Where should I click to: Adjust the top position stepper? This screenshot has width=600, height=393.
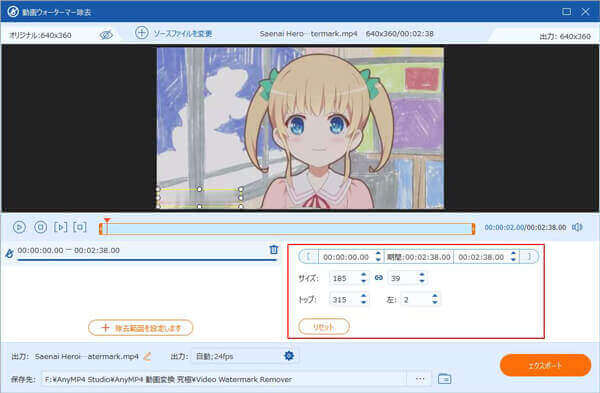click(364, 299)
